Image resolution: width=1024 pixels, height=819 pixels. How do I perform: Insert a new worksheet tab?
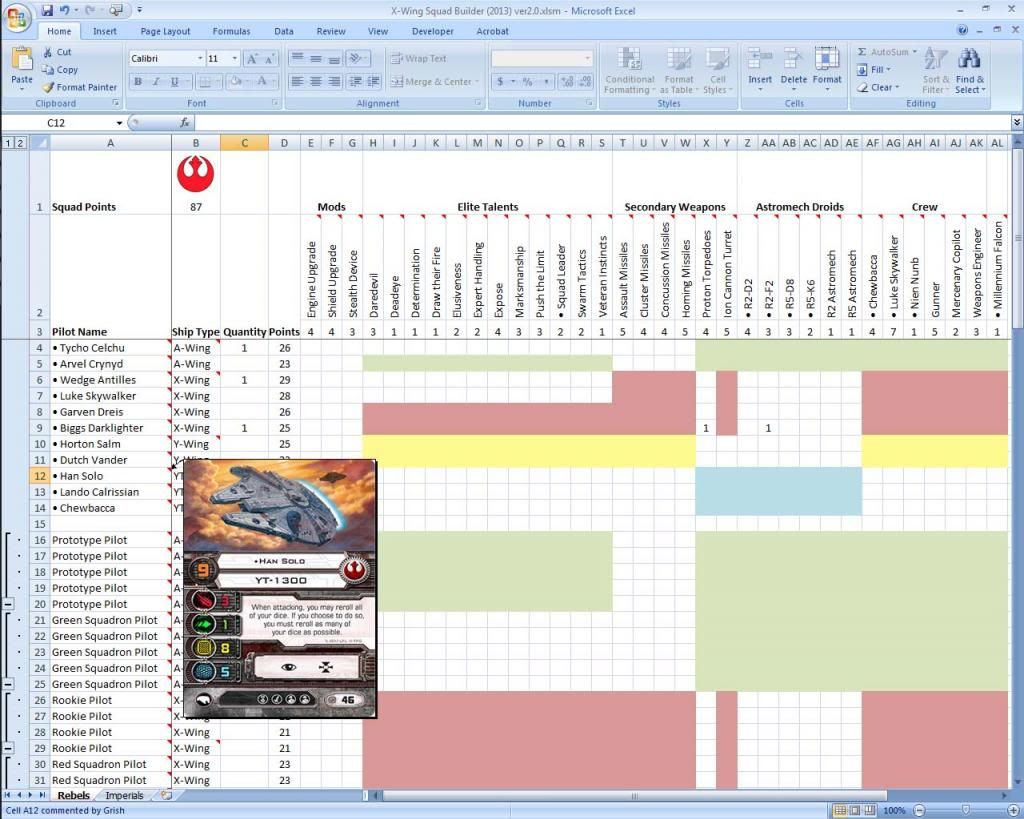(x=165, y=796)
